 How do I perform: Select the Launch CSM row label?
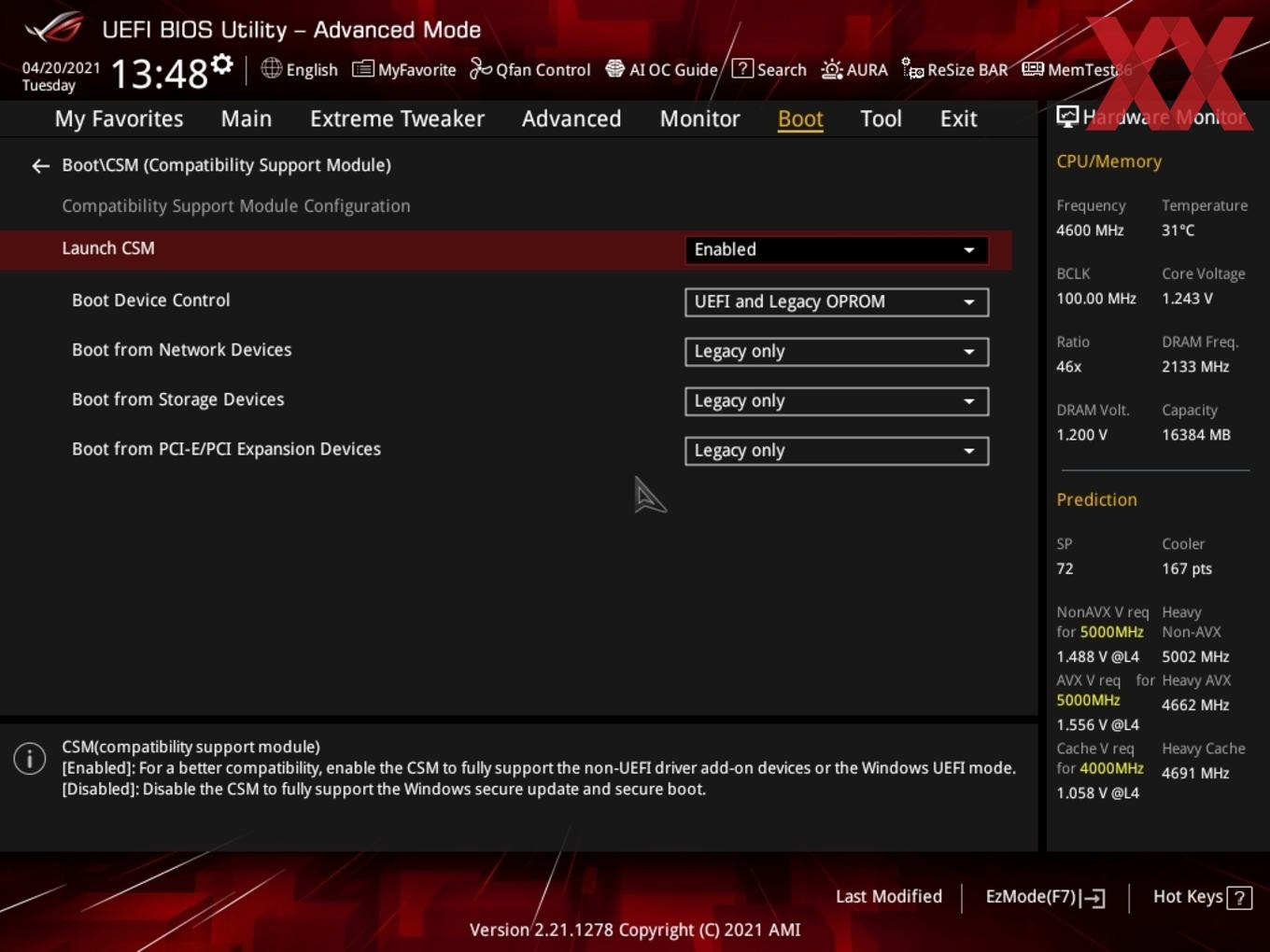pos(108,248)
